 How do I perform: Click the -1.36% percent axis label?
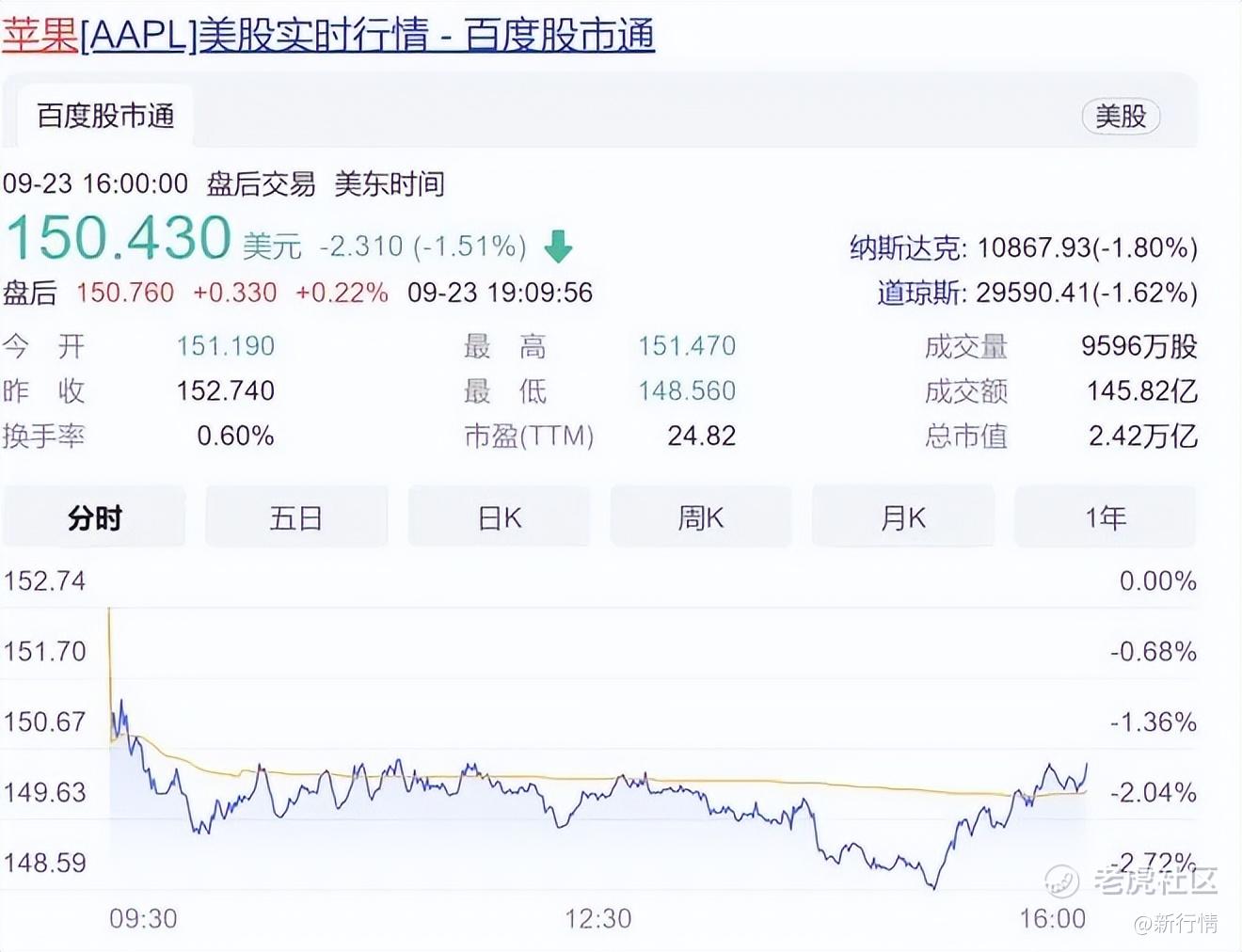1154,722
